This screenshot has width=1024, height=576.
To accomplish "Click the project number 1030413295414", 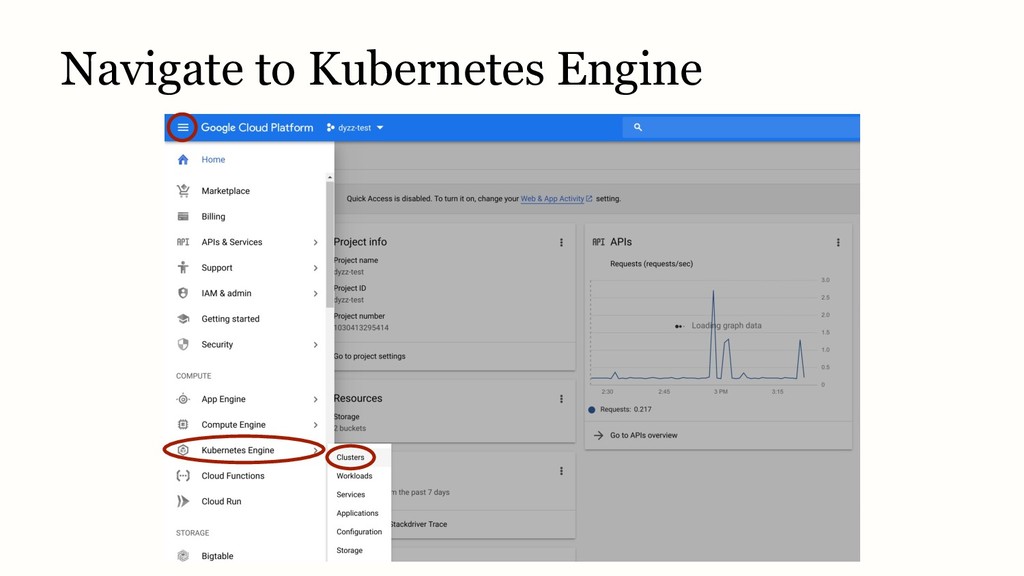I will click(x=361, y=328).
